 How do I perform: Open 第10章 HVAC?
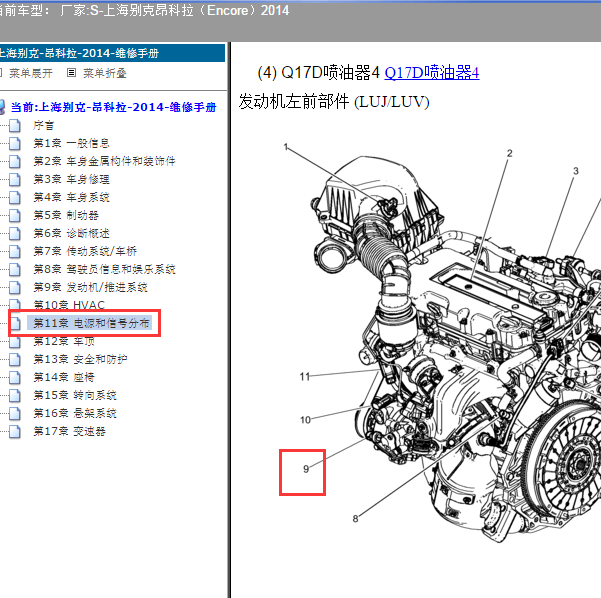click(69, 305)
